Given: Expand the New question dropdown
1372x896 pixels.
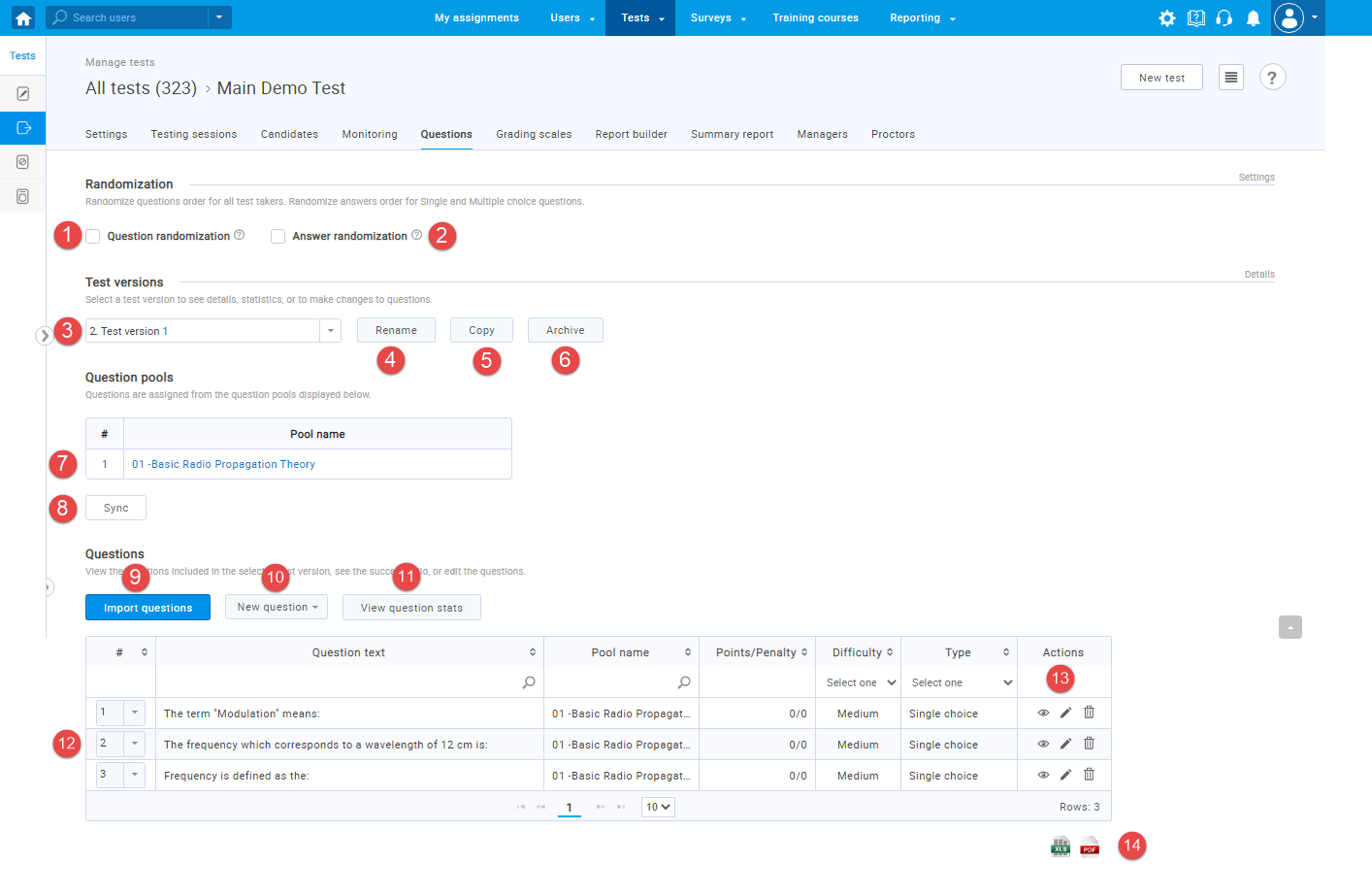Looking at the screenshot, I should click(277, 608).
